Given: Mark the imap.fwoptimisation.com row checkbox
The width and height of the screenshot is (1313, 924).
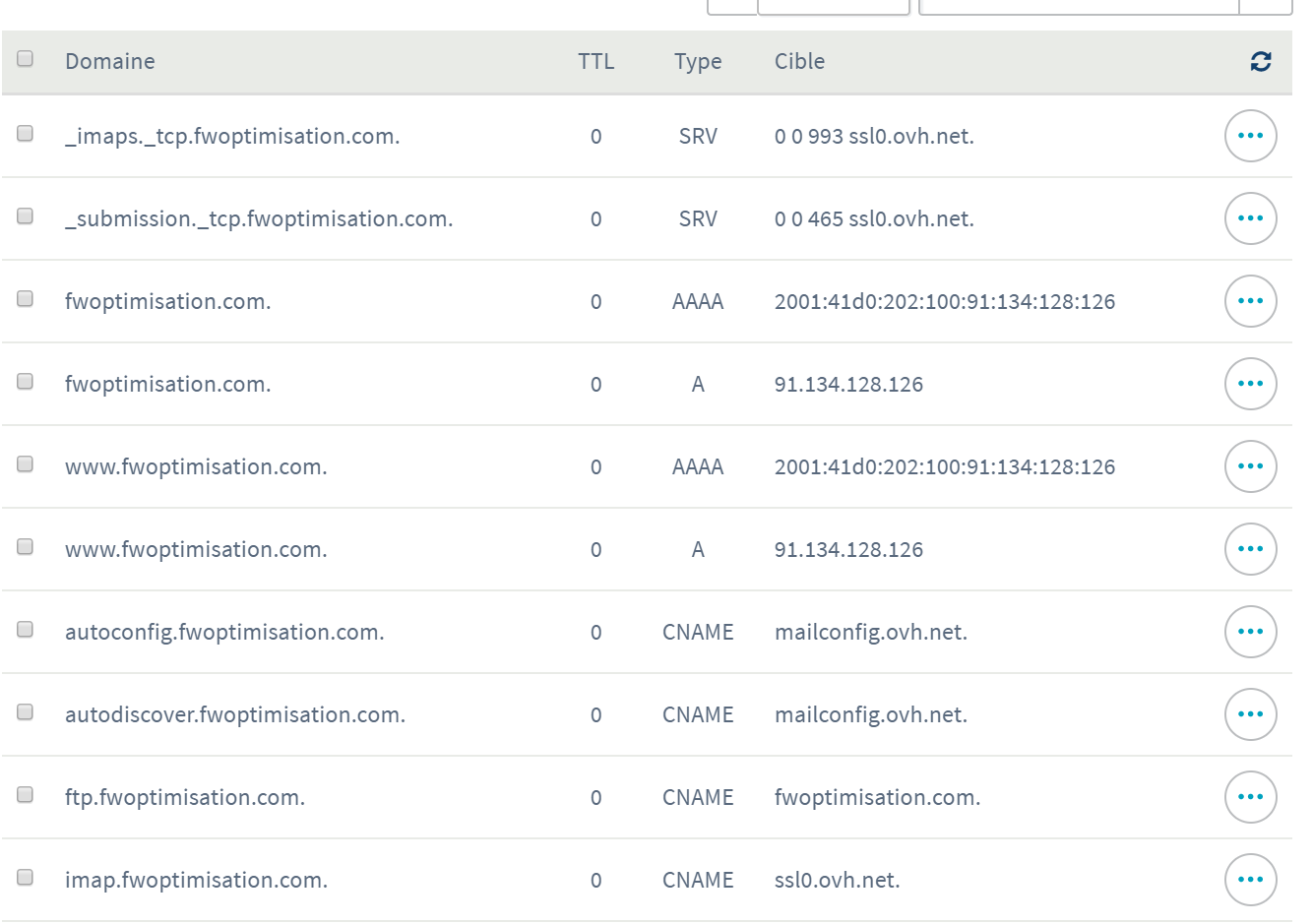Looking at the screenshot, I should point(26,878).
